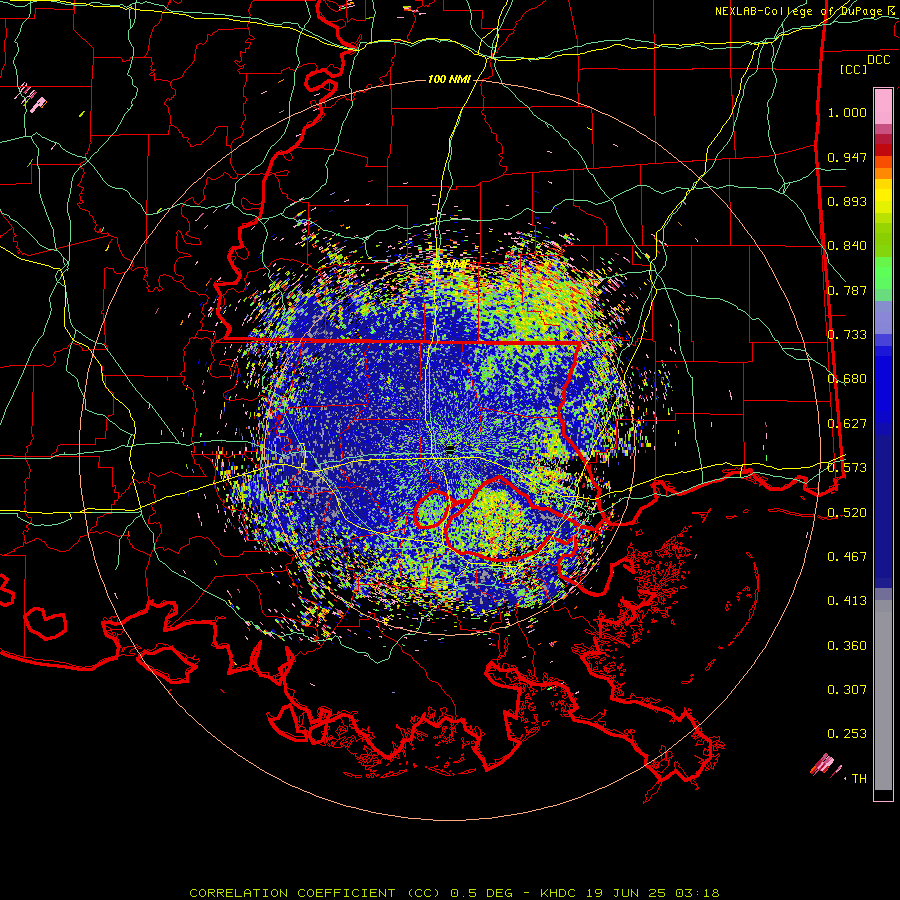Click the 100 NMI range ring label

(449, 79)
